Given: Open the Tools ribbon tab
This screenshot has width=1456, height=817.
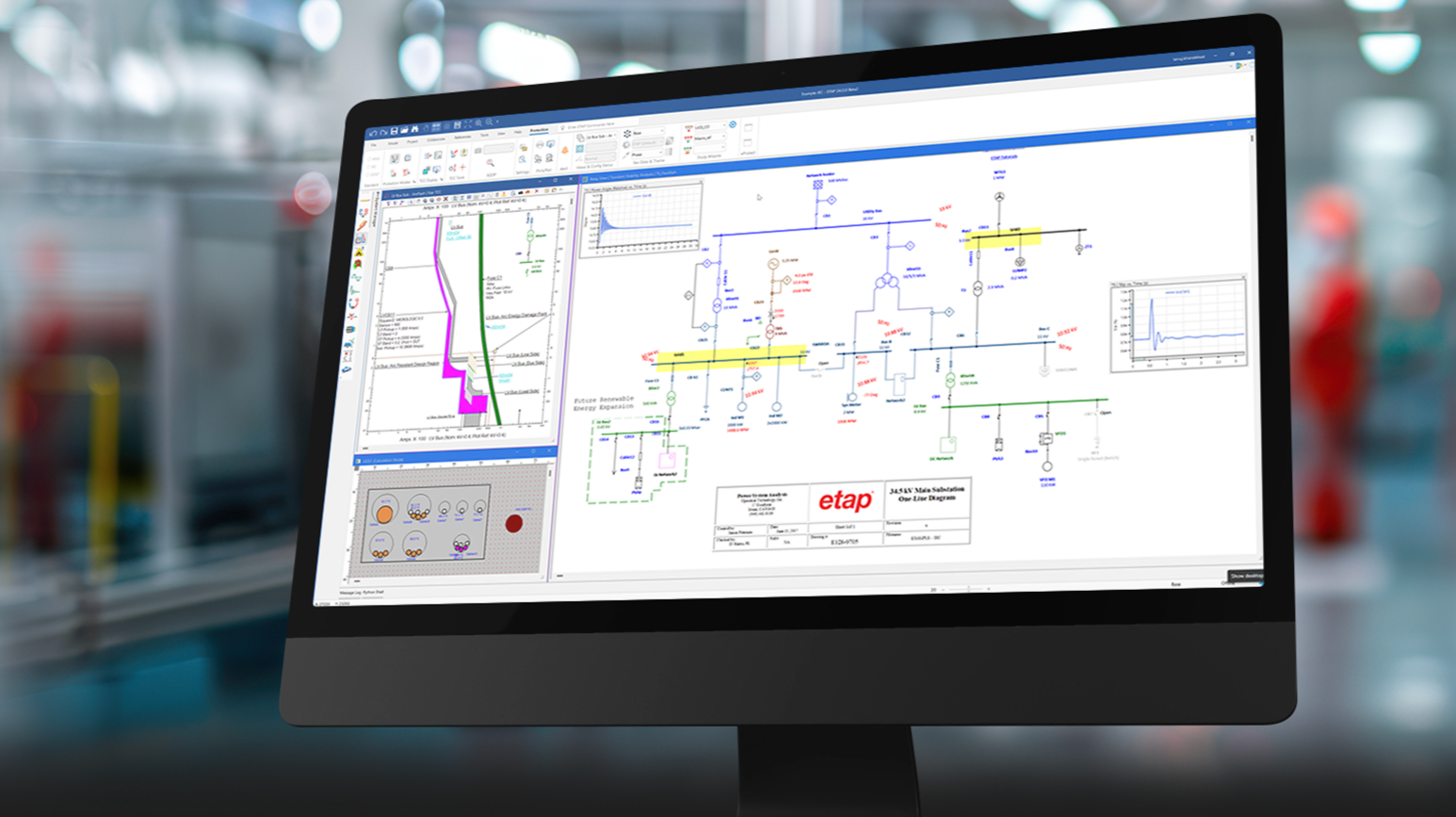Looking at the screenshot, I should tap(484, 135).
